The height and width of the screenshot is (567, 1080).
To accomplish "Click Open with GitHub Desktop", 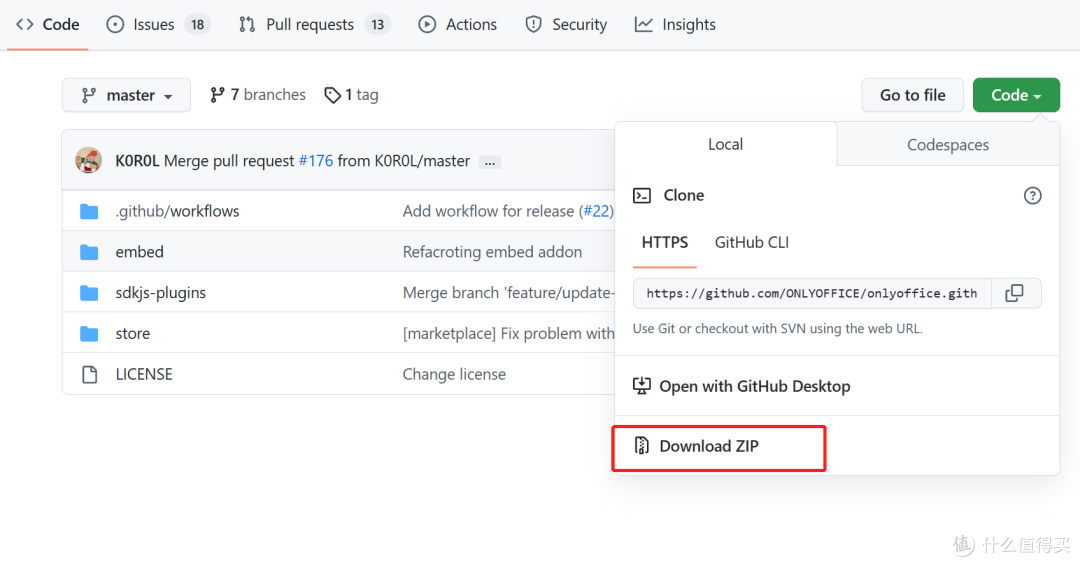I will pos(754,386).
